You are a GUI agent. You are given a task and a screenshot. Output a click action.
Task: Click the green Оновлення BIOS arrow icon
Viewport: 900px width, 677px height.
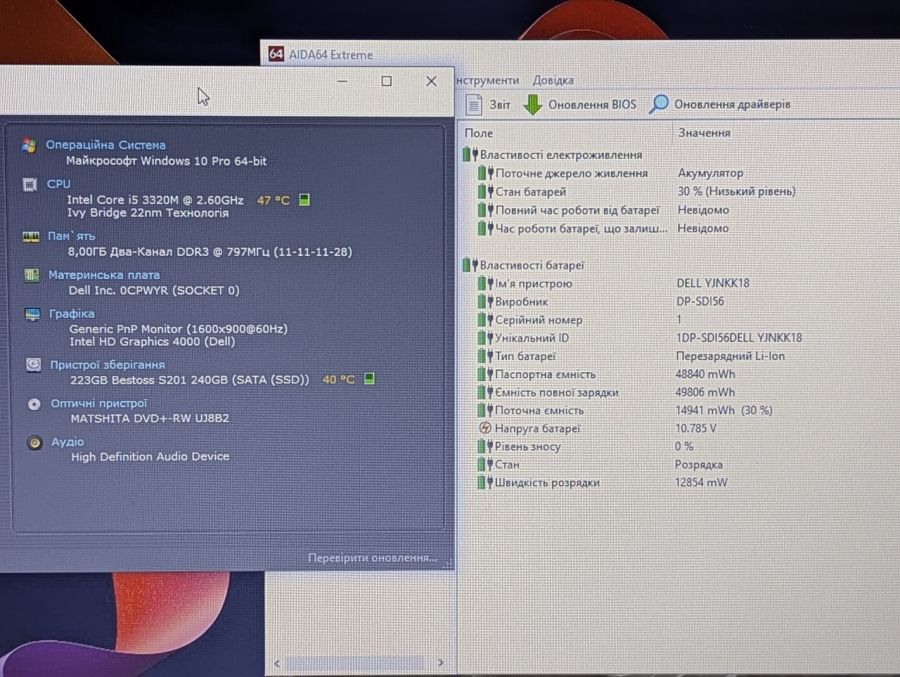(x=533, y=105)
